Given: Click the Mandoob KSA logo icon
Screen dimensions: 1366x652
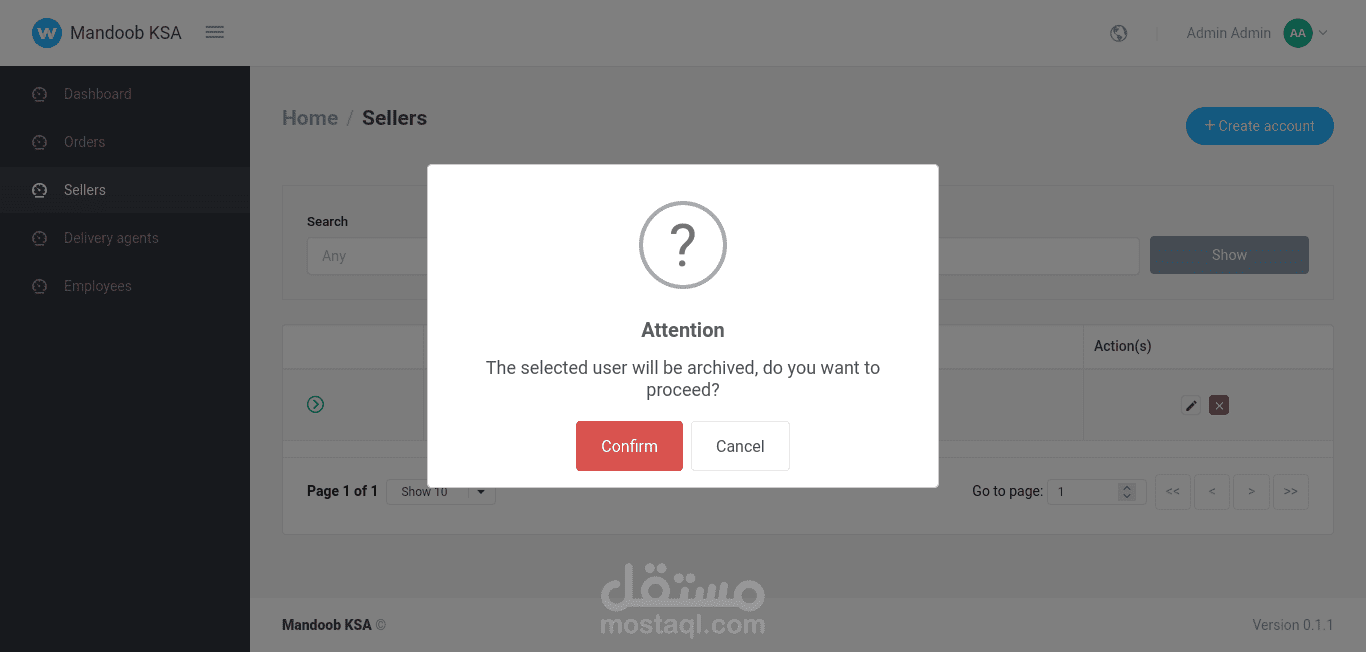Looking at the screenshot, I should [46, 33].
